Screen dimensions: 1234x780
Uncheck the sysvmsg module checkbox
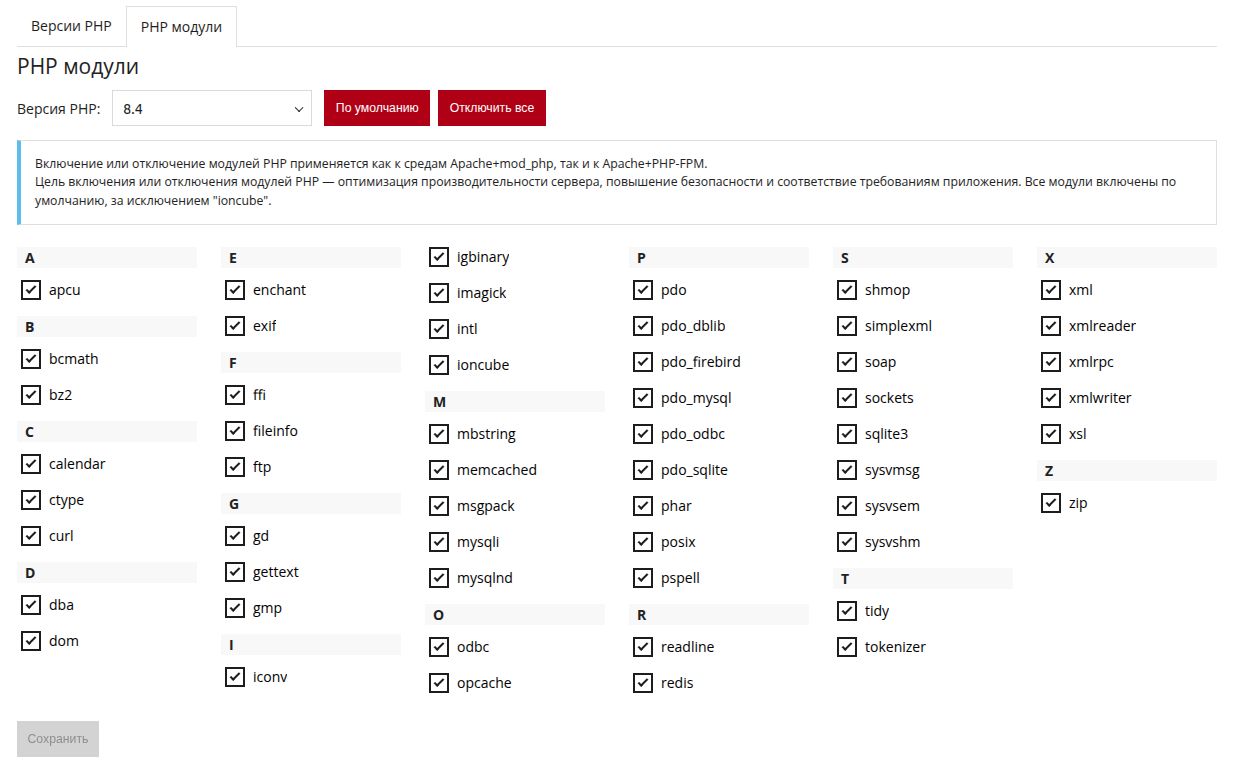click(x=847, y=470)
